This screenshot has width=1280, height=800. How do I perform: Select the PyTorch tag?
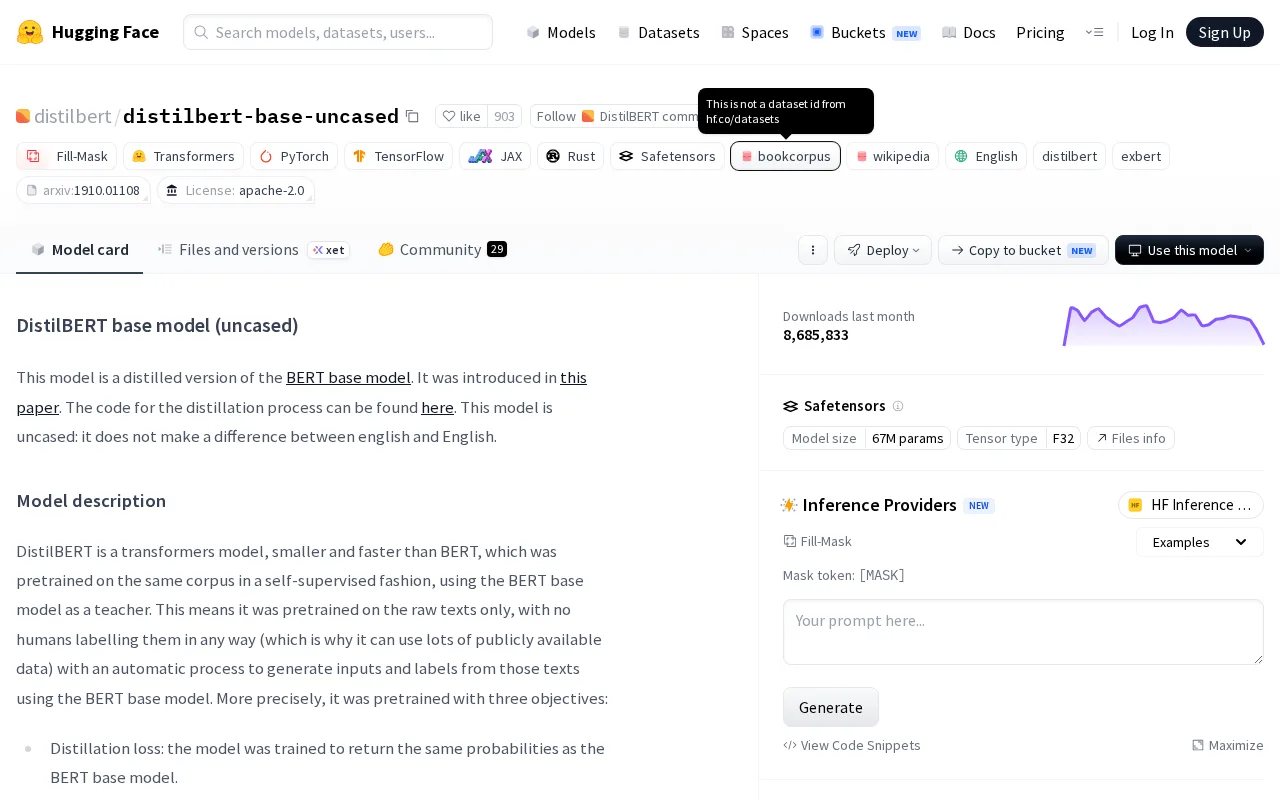point(294,156)
